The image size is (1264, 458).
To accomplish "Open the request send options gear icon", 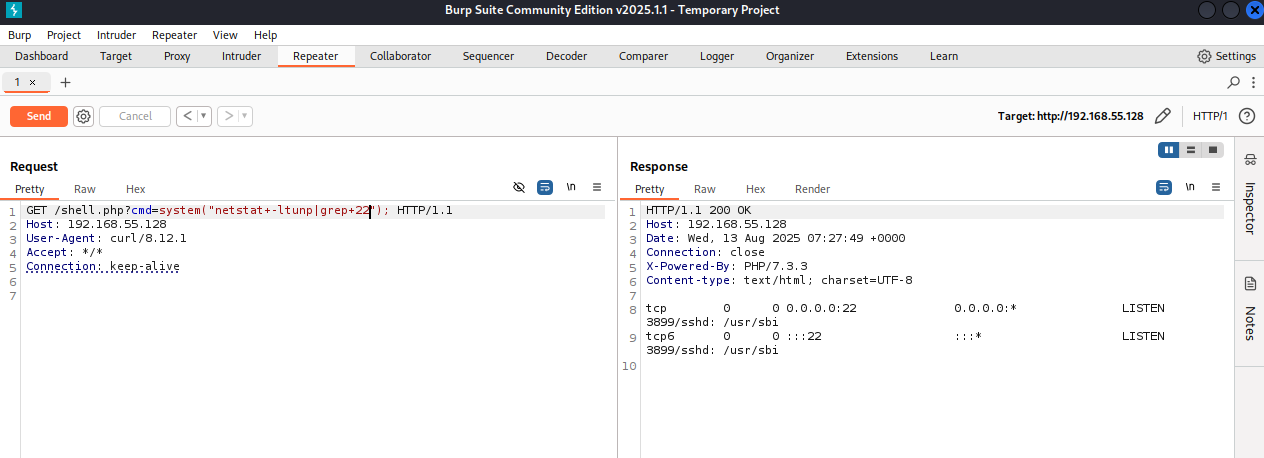I will pyautogui.click(x=84, y=116).
